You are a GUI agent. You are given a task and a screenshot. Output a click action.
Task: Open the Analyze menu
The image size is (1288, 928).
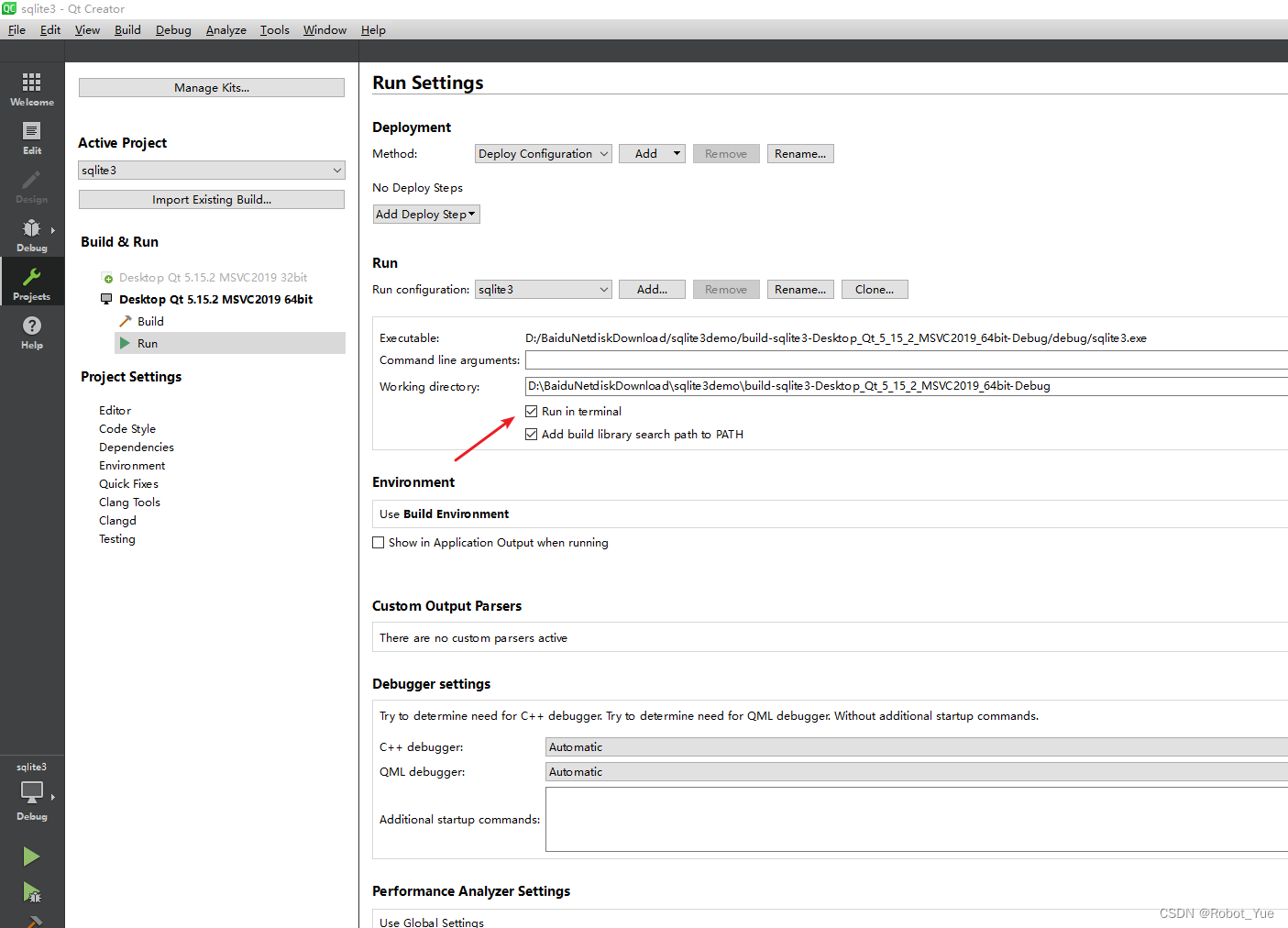click(226, 29)
